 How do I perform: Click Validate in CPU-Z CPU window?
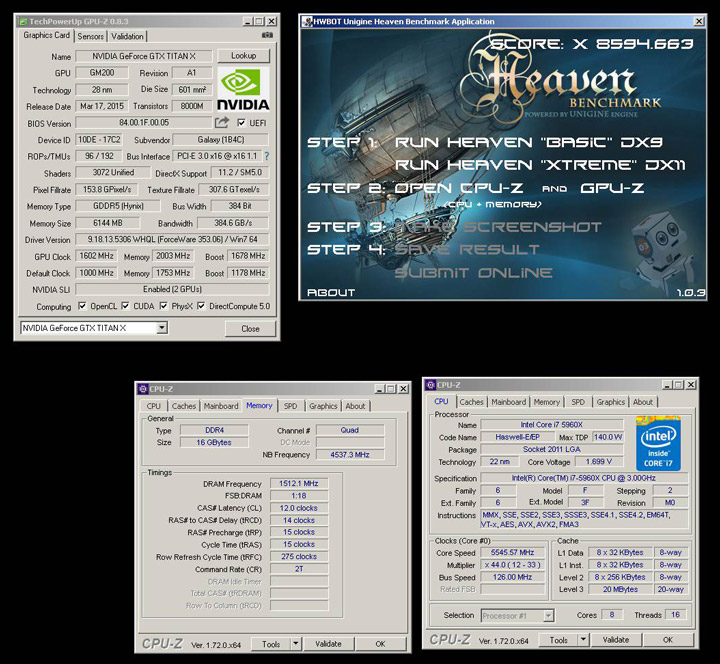pyautogui.click(x=616, y=640)
